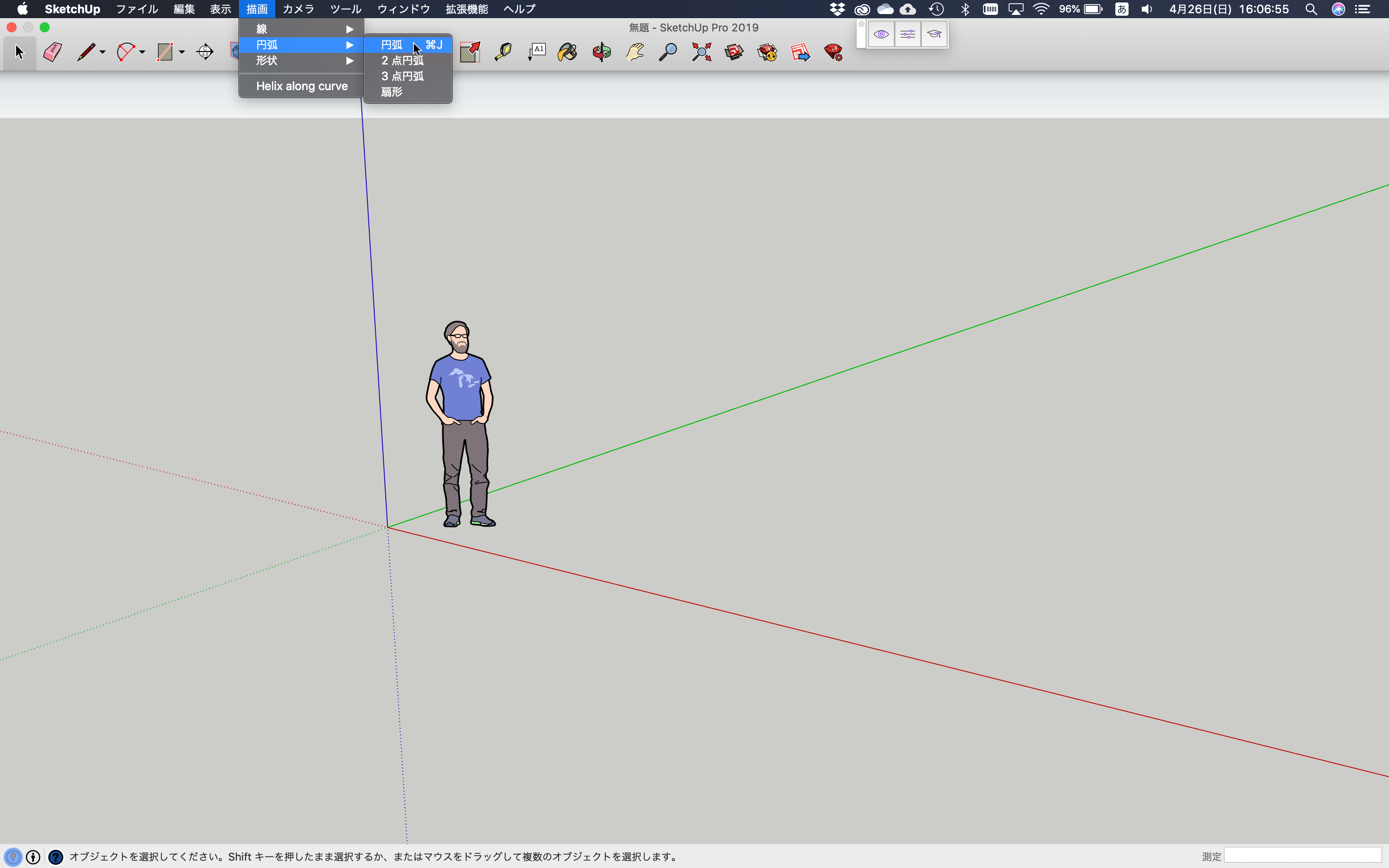Open the Extension Manager ruby icon

pos(833,52)
